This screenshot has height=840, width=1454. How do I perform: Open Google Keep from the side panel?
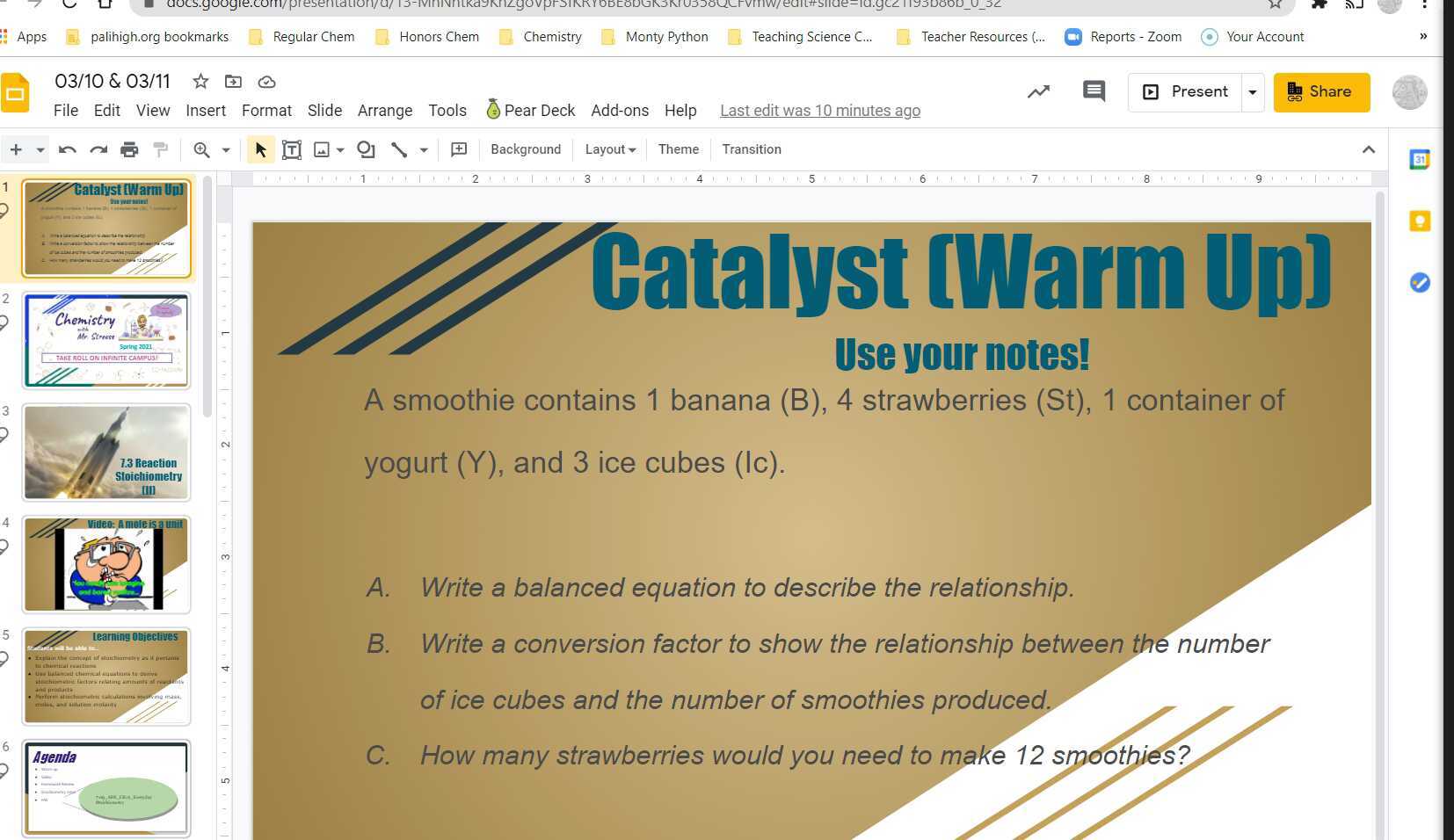pyautogui.click(x=1421, y=221)
